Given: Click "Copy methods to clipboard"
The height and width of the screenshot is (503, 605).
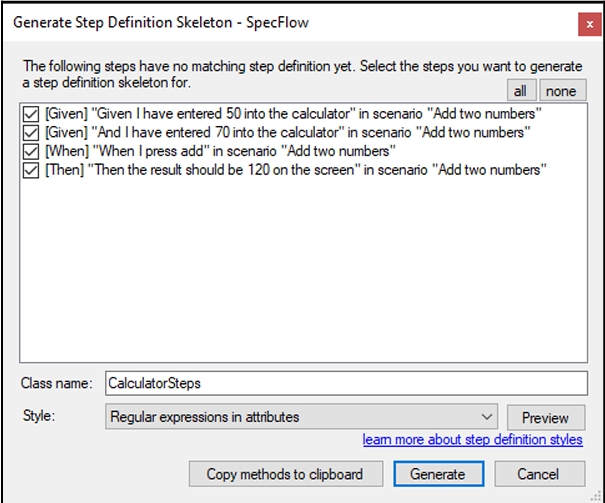Looking at the screenshot, I should (284, 474).
